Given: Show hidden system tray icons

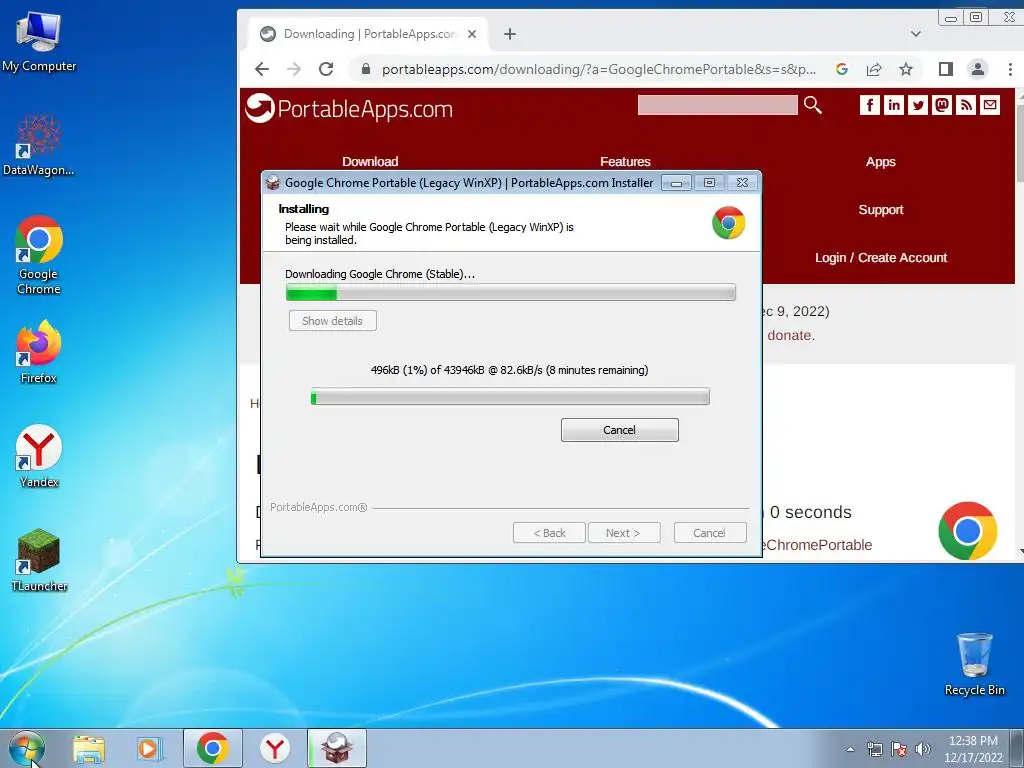Looking at the screenshot, I should tap(850, 749).
